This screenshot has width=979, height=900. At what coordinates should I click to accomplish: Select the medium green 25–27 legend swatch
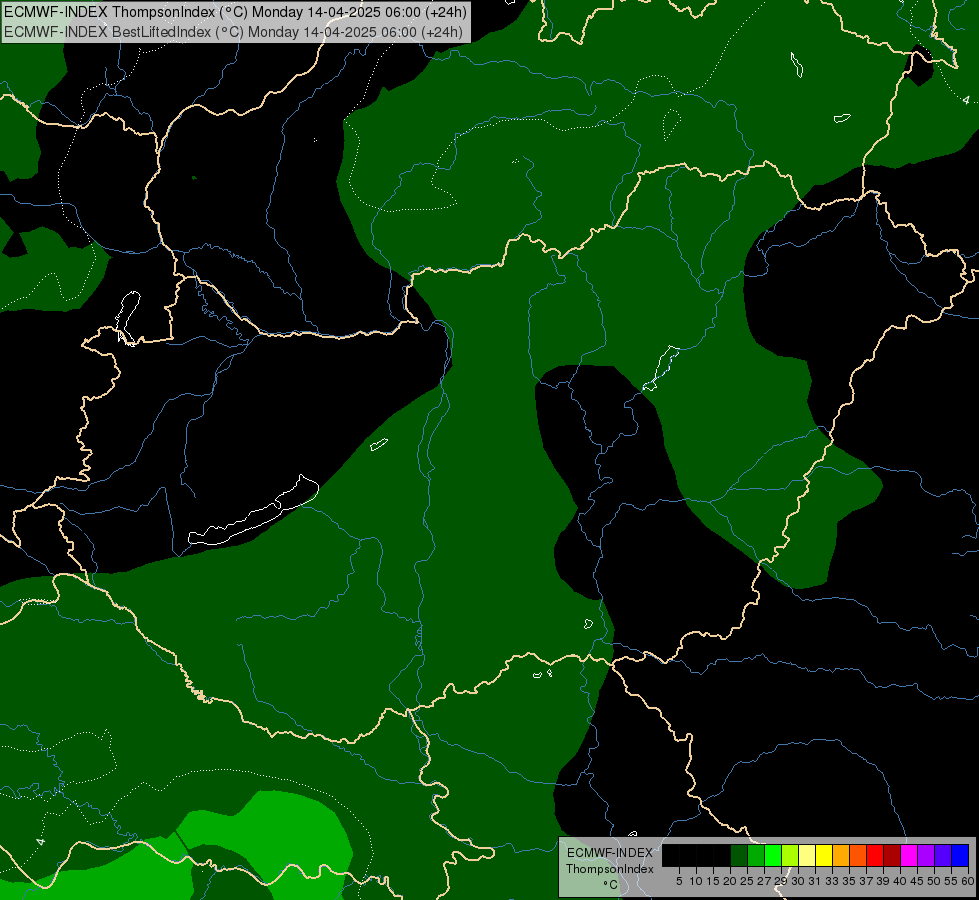click(x=756, y=855)
